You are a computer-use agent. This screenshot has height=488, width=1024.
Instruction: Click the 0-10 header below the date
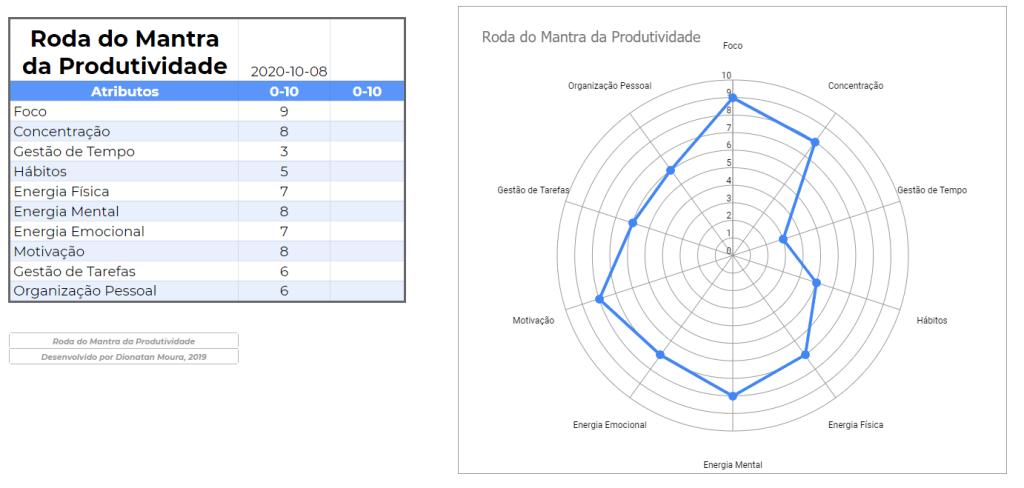point(284,92)
